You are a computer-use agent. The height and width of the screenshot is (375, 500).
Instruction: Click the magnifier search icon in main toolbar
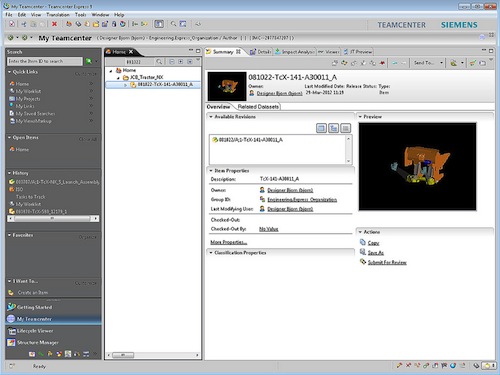click(173, 24)
